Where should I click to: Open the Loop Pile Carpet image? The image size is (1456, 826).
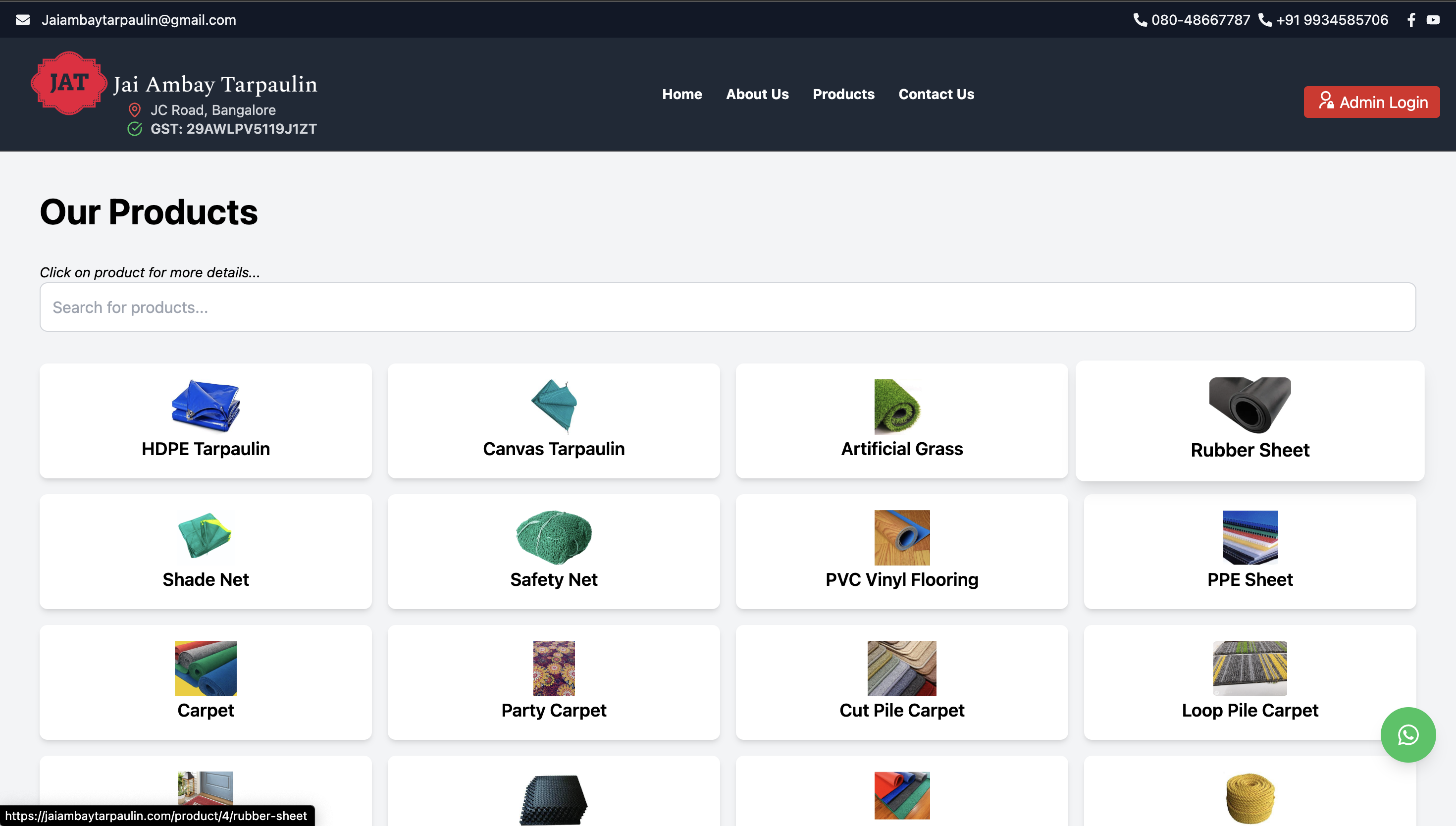click(1250, 669)
